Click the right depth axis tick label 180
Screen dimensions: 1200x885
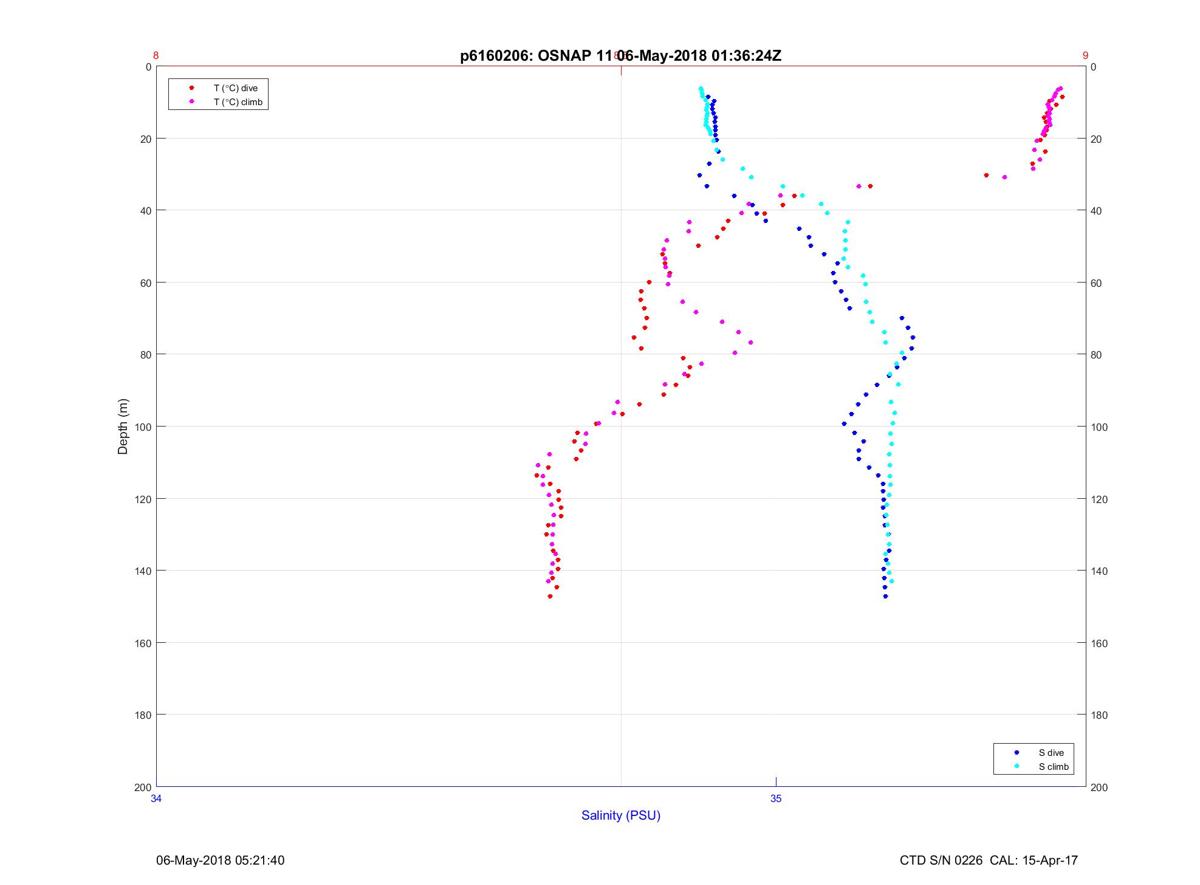coord(1099,715)
